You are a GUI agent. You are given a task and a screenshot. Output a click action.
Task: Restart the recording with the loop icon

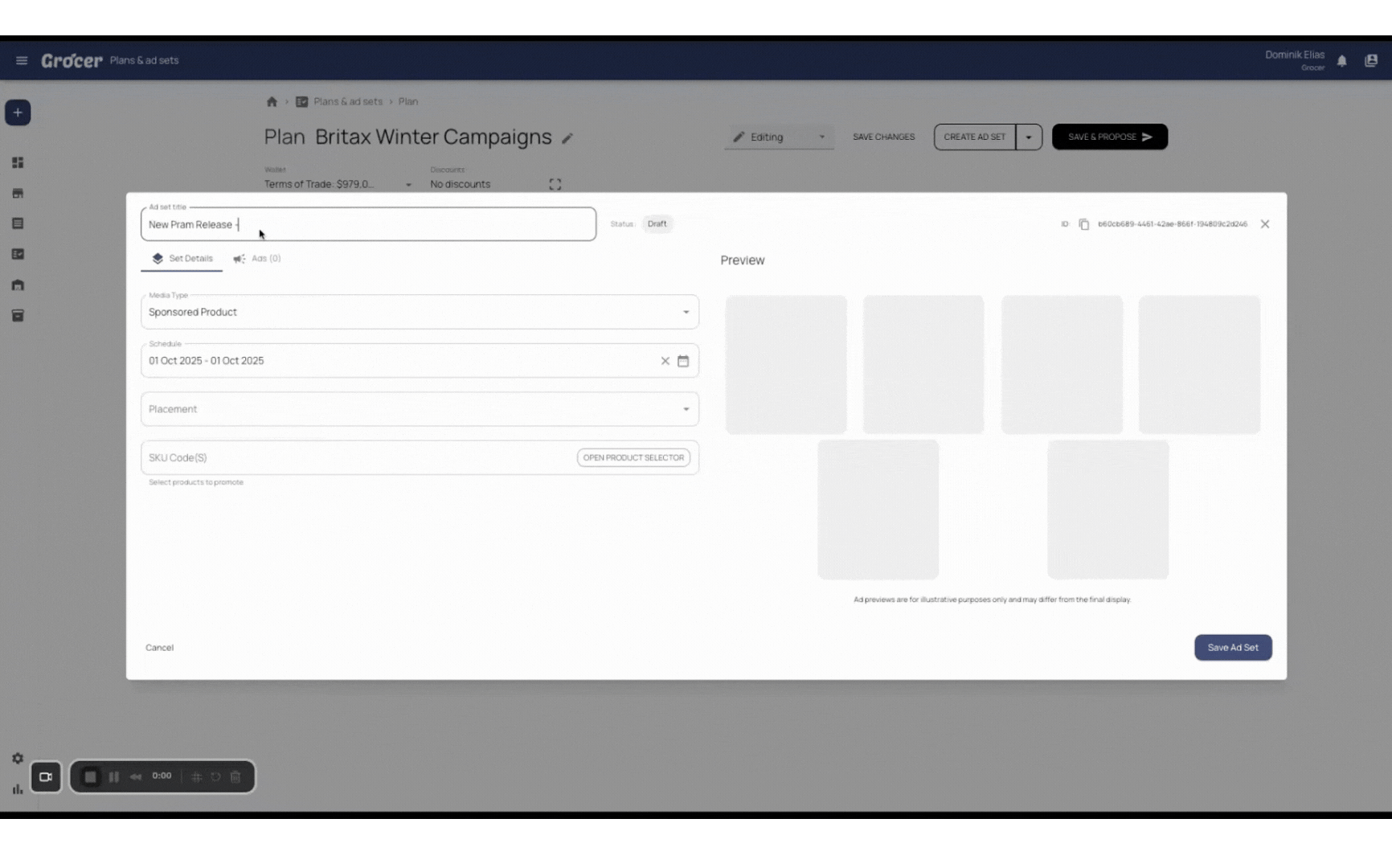pos(215,776)
